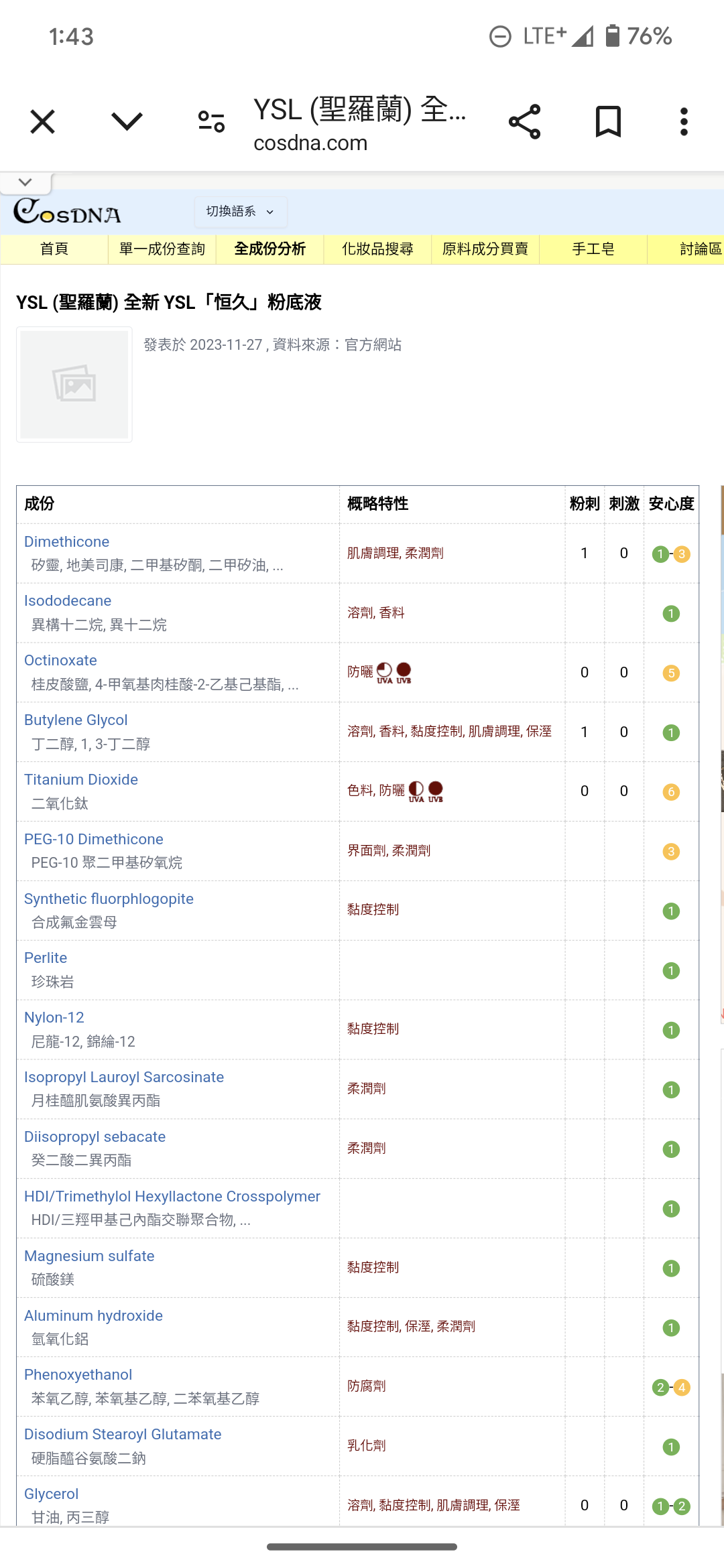The width and height of the screenshot is (724, 1568).
Task: Open Dimethicone ingredient link
Action: (66, 541)
